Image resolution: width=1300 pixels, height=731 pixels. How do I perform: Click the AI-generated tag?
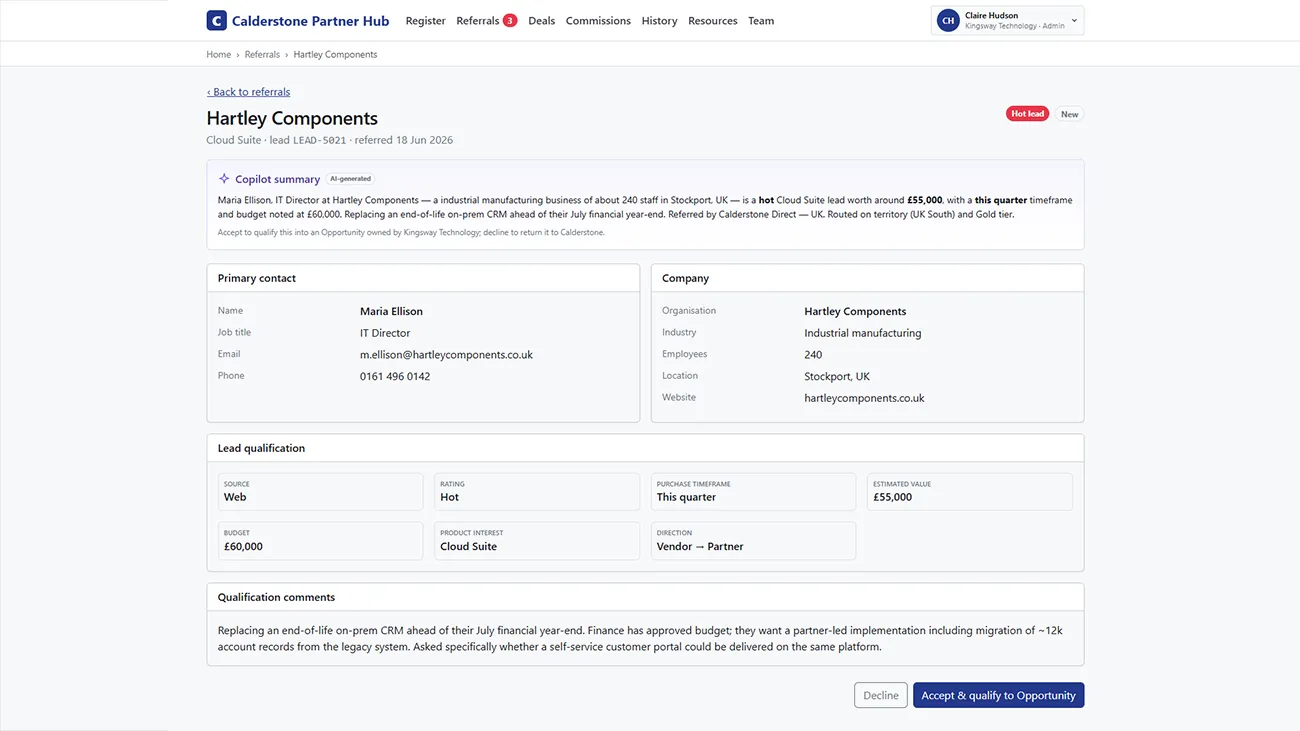point(350,179)
